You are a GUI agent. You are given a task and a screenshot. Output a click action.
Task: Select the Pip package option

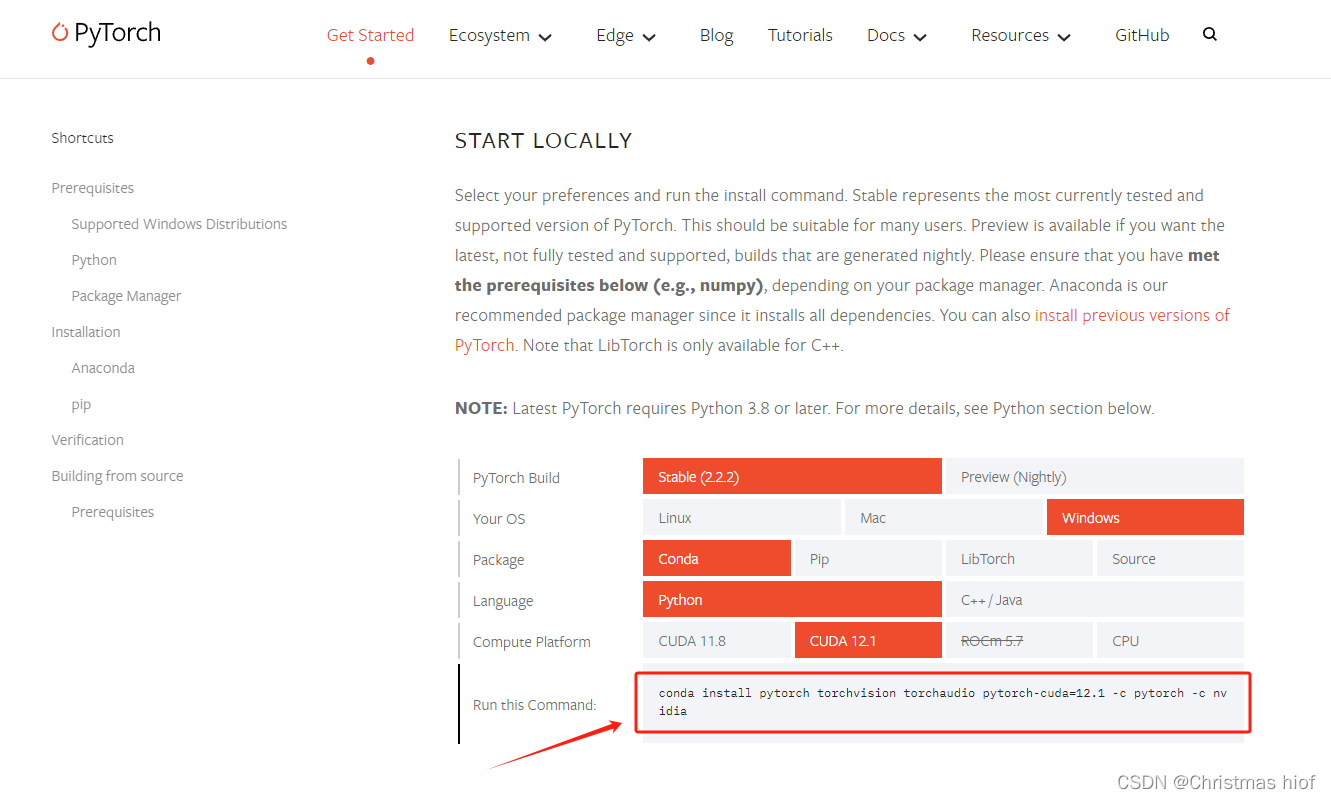(868, 558)
